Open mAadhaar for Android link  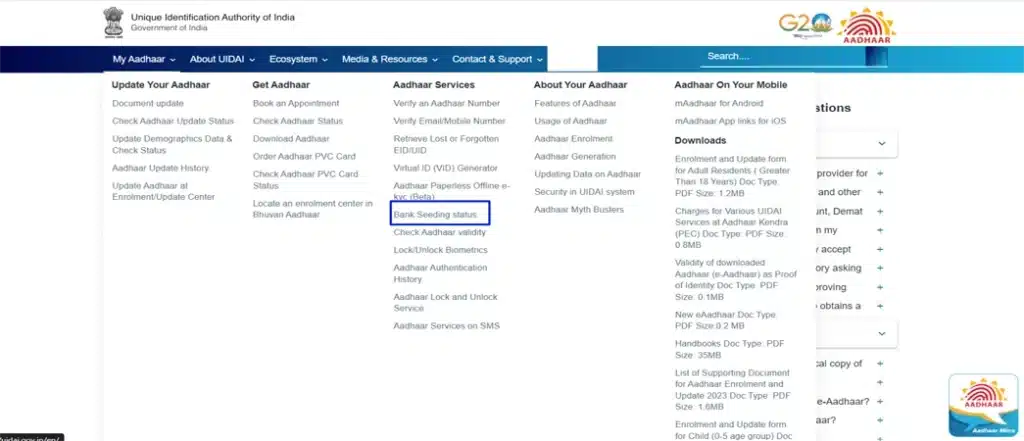click(718, 103)
